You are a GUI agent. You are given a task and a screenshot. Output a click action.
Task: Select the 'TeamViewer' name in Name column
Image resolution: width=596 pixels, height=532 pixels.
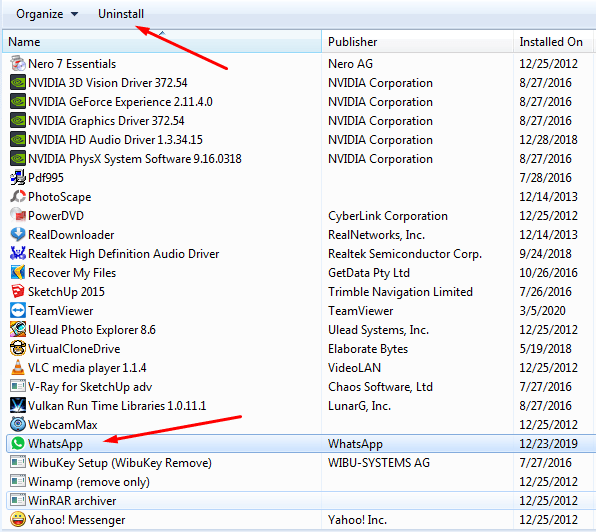pos(60,311)
